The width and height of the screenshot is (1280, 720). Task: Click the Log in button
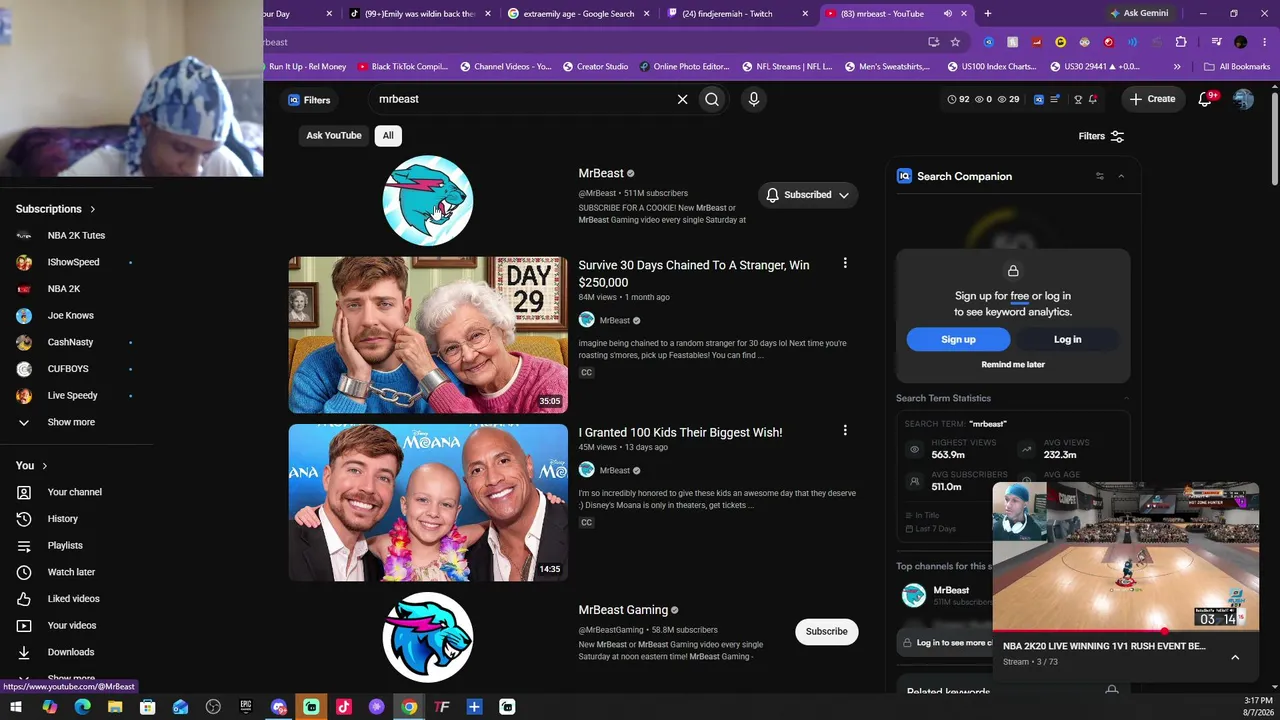[1067, 339]
